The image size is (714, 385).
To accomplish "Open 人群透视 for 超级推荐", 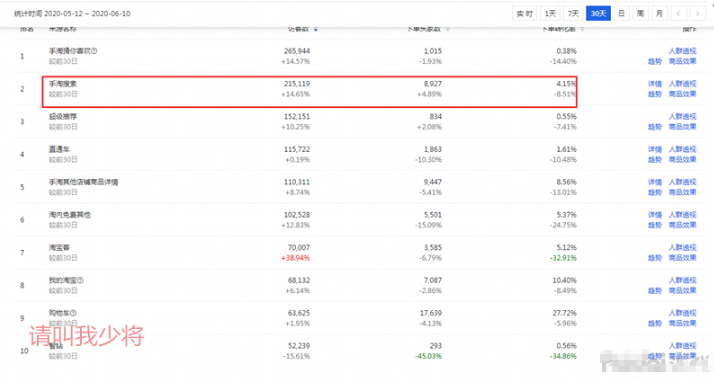I will [x=682, y=117].
